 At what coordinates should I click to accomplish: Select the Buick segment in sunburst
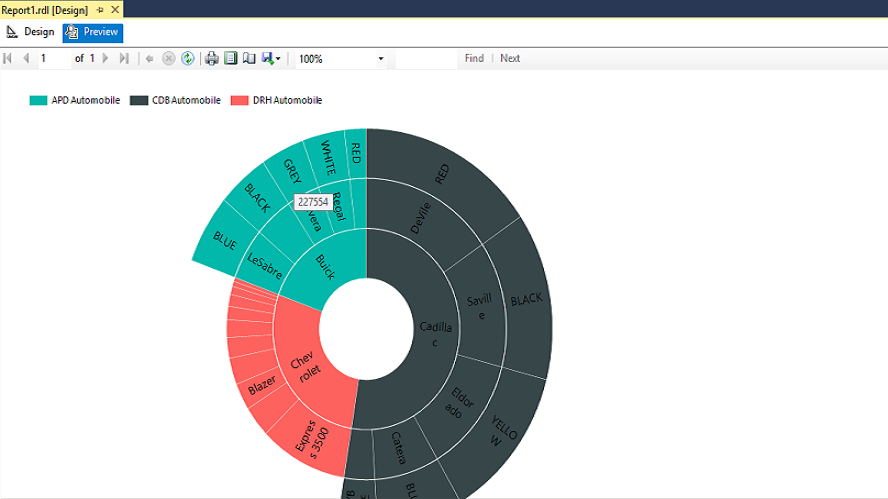pyautogui.click(x=328, y=266)
